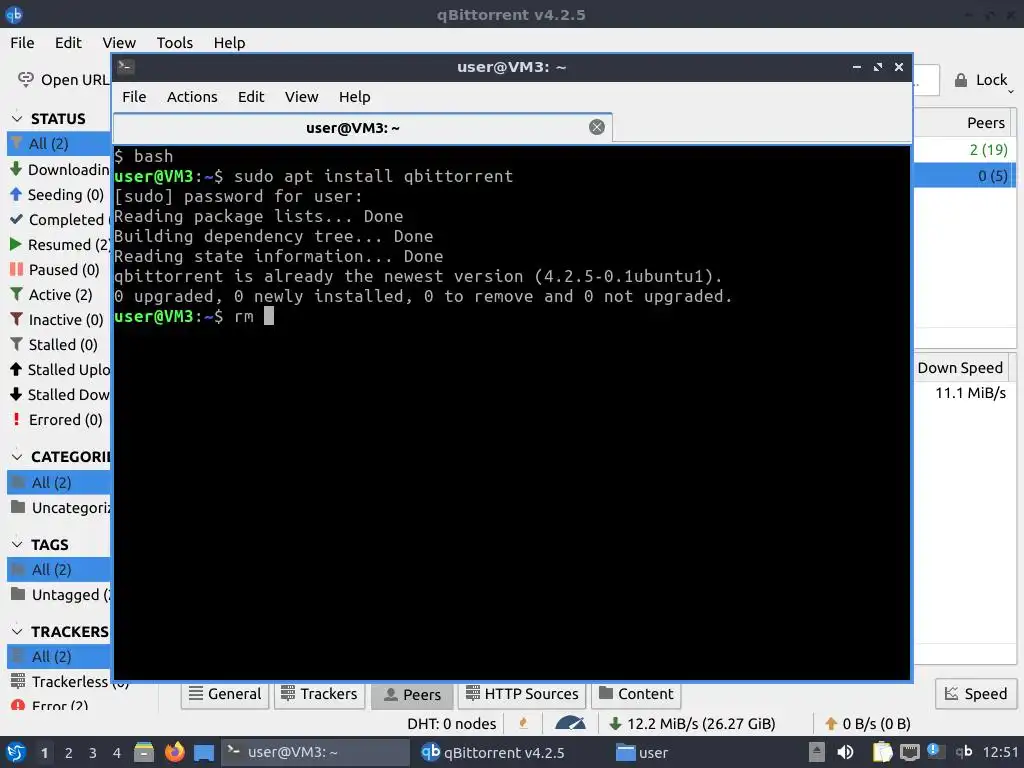
Task: Switch to the Peers tab
Action: pyautogui.click(x=412, y=695)
